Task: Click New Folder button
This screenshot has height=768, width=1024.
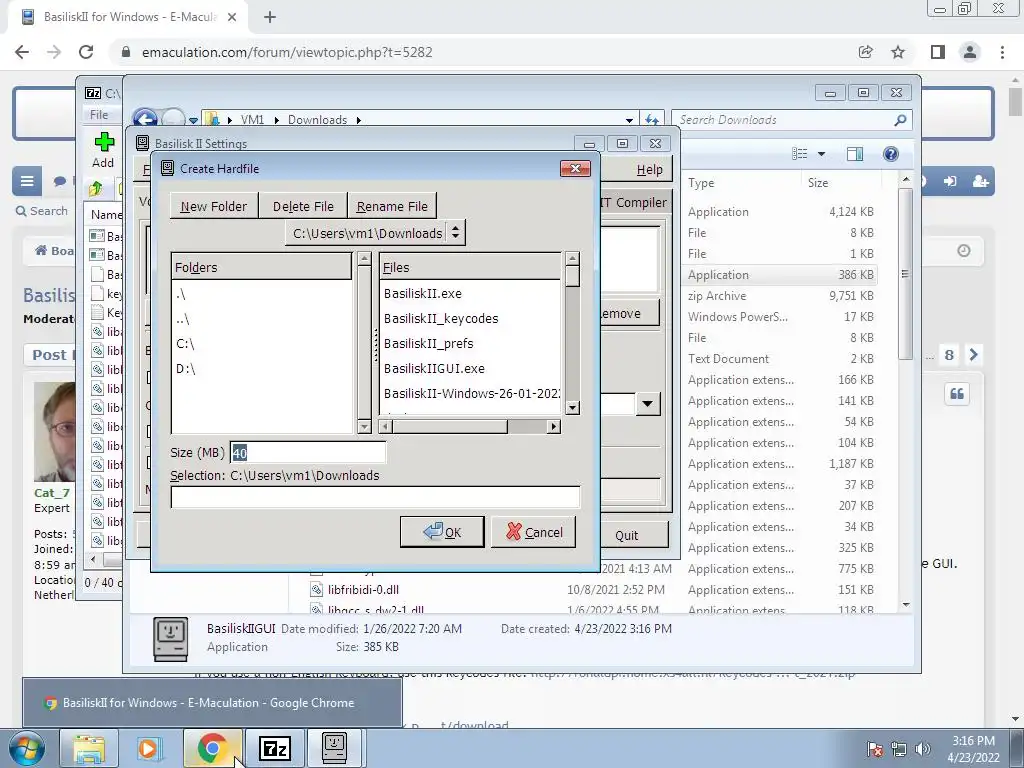Action: point(214,206)
